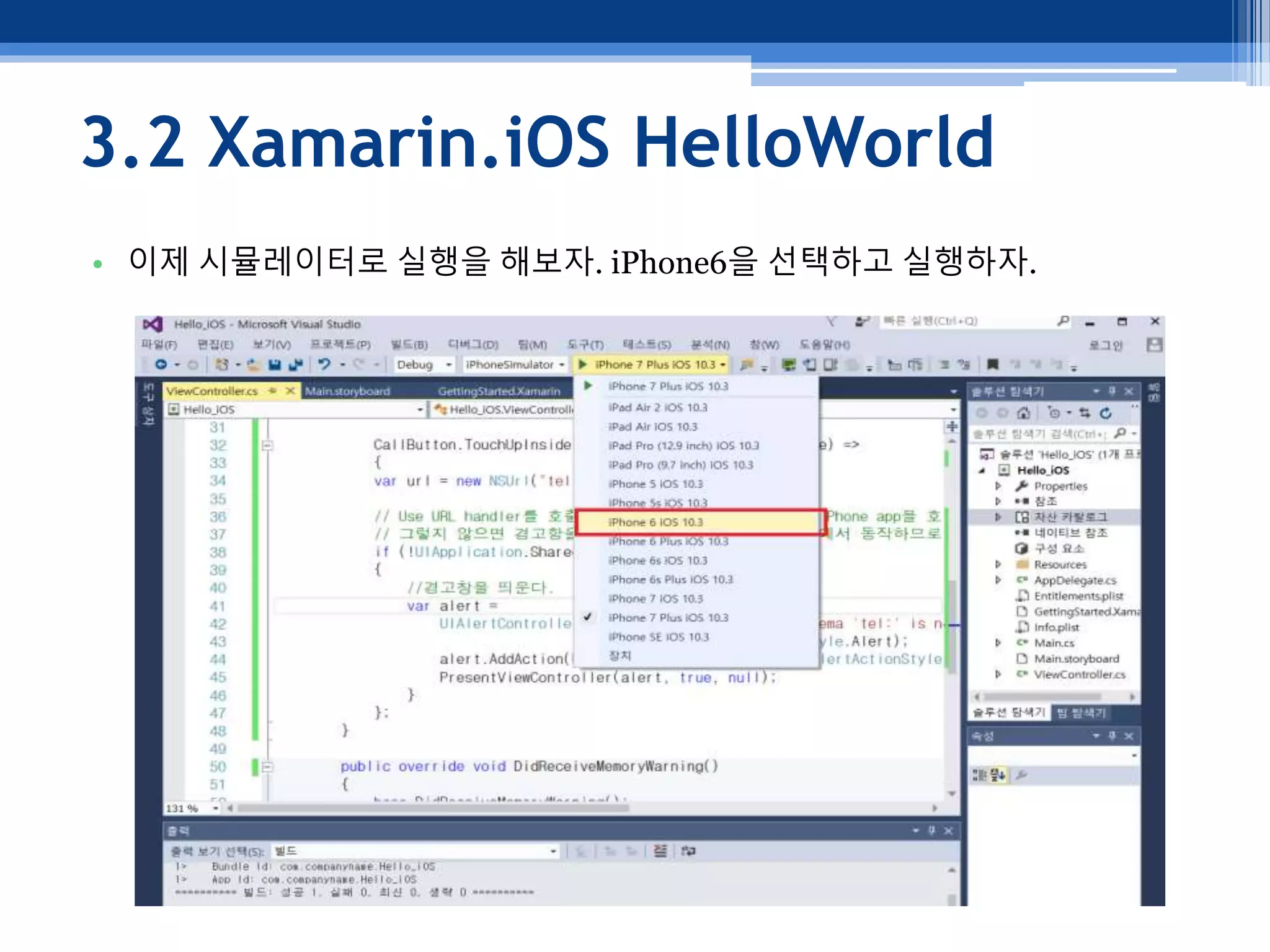Open the Output source 빌드 dropdown
Viewport: 1270px width, 952px height.
click(x=416, y=851)
